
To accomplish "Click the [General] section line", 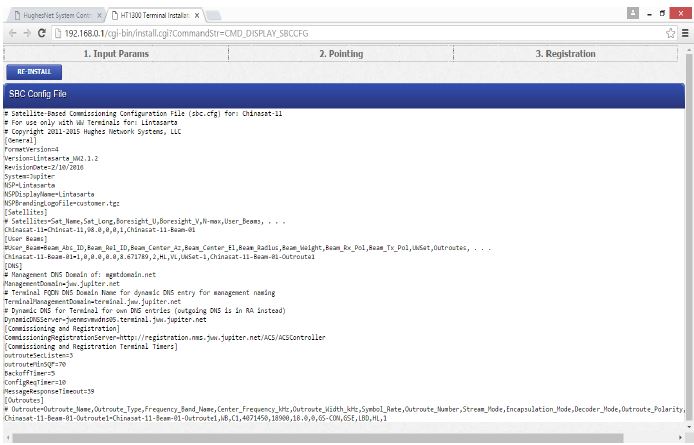I will coord(20,140).
